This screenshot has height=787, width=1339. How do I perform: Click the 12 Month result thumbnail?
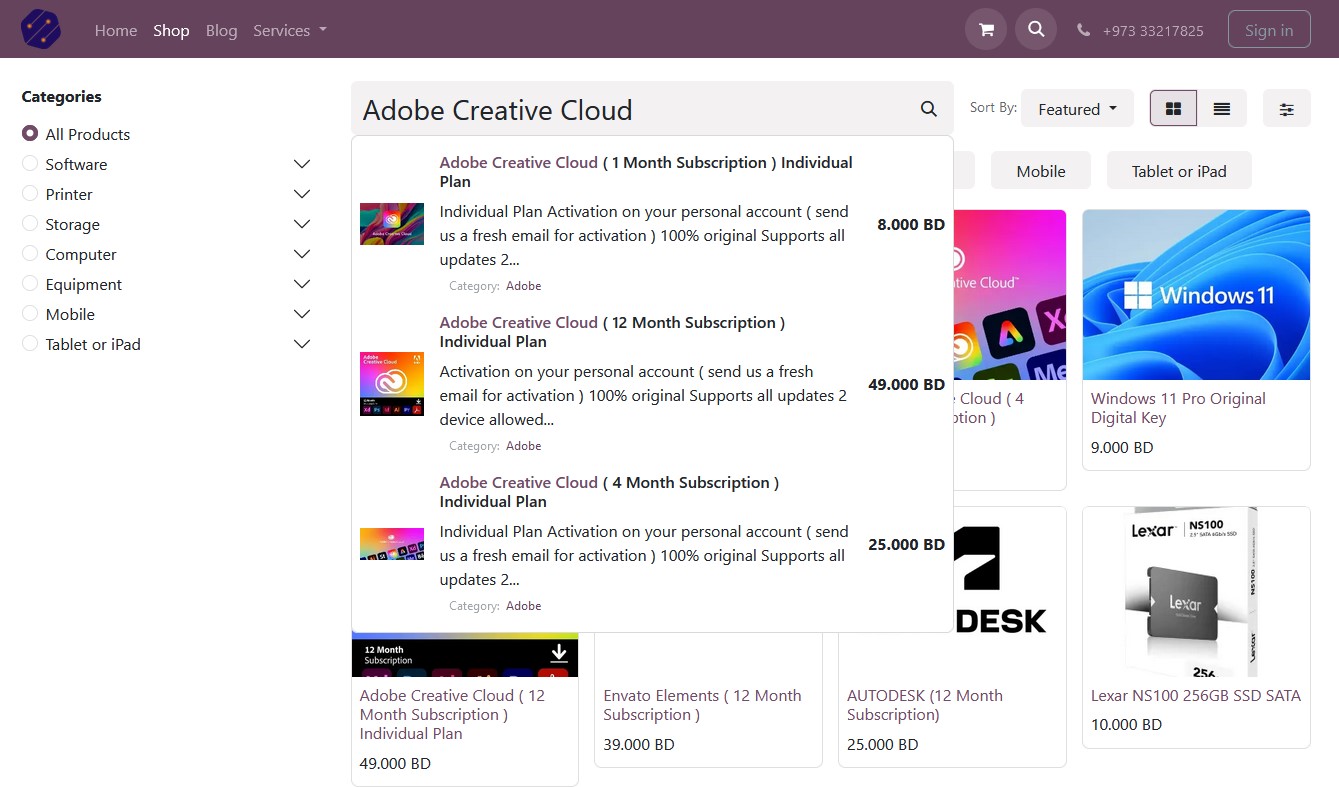coord(392,384)
